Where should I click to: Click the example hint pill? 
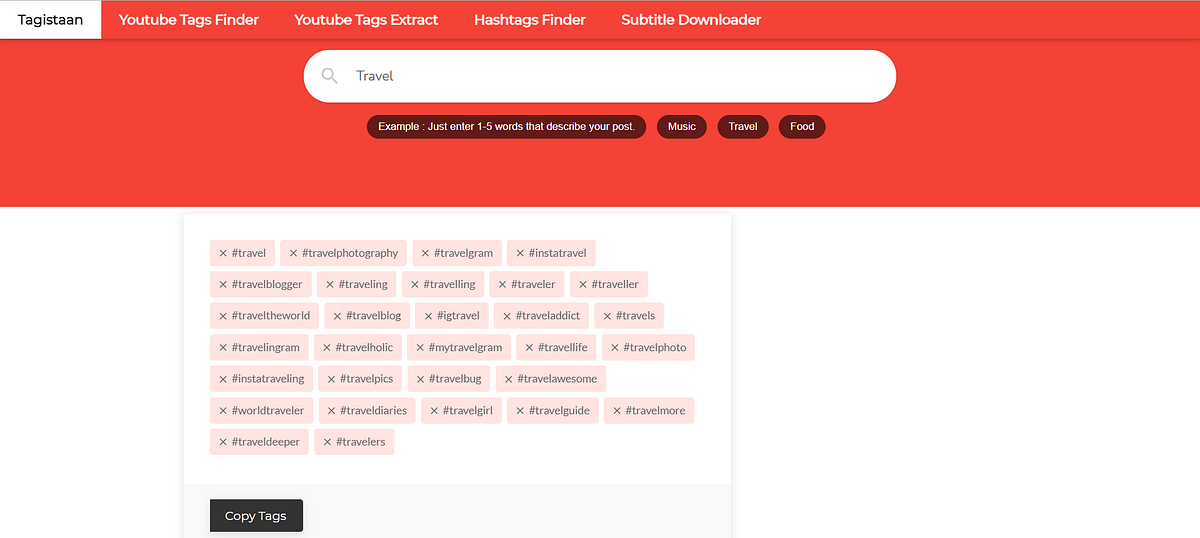[x=507, y=127]
